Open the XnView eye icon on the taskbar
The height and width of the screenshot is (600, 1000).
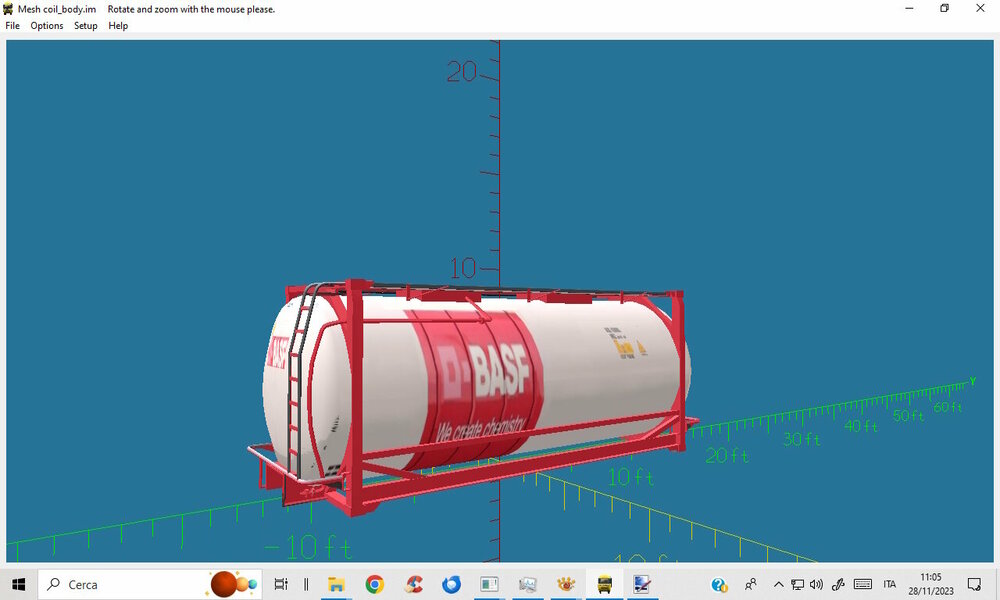[566, 584]
